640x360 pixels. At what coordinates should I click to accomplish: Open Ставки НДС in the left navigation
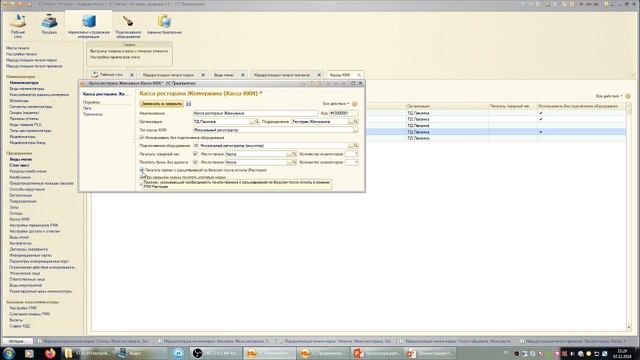tap(20, 326)
